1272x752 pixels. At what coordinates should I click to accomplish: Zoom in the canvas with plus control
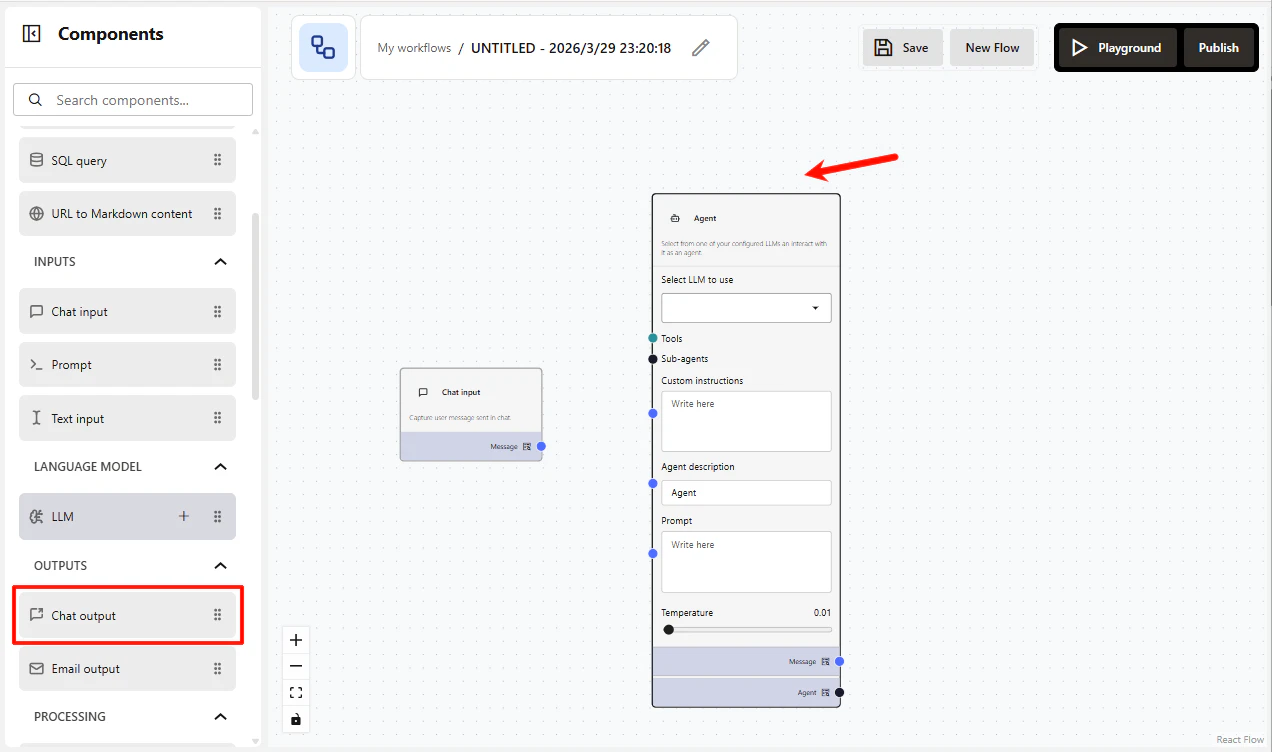pos(296,640)
